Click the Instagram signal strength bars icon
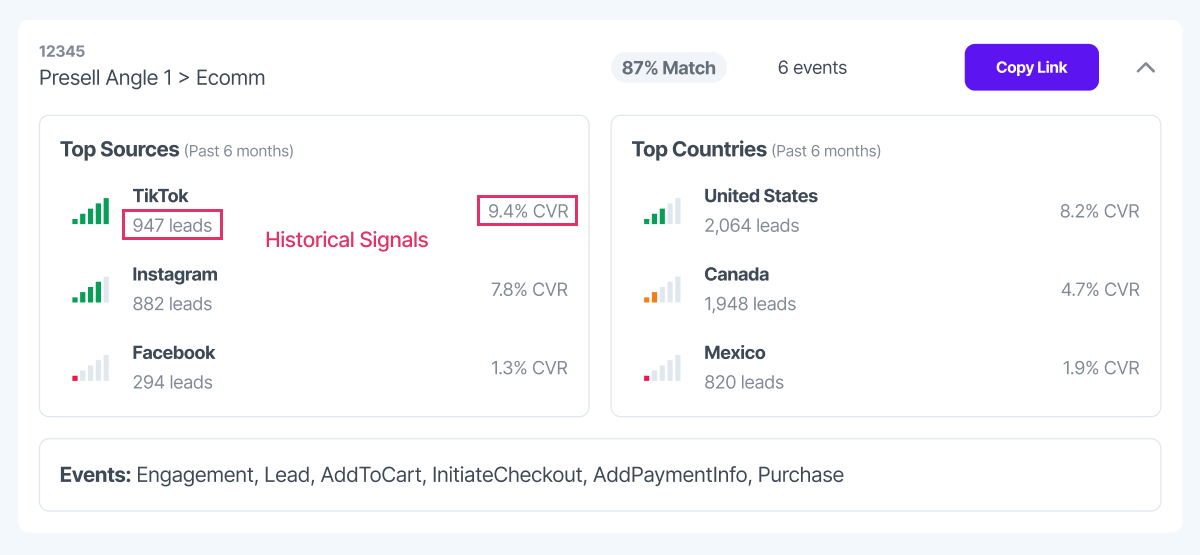The height and width of the screenshot is (555, 1200). [x=91, y=289]
